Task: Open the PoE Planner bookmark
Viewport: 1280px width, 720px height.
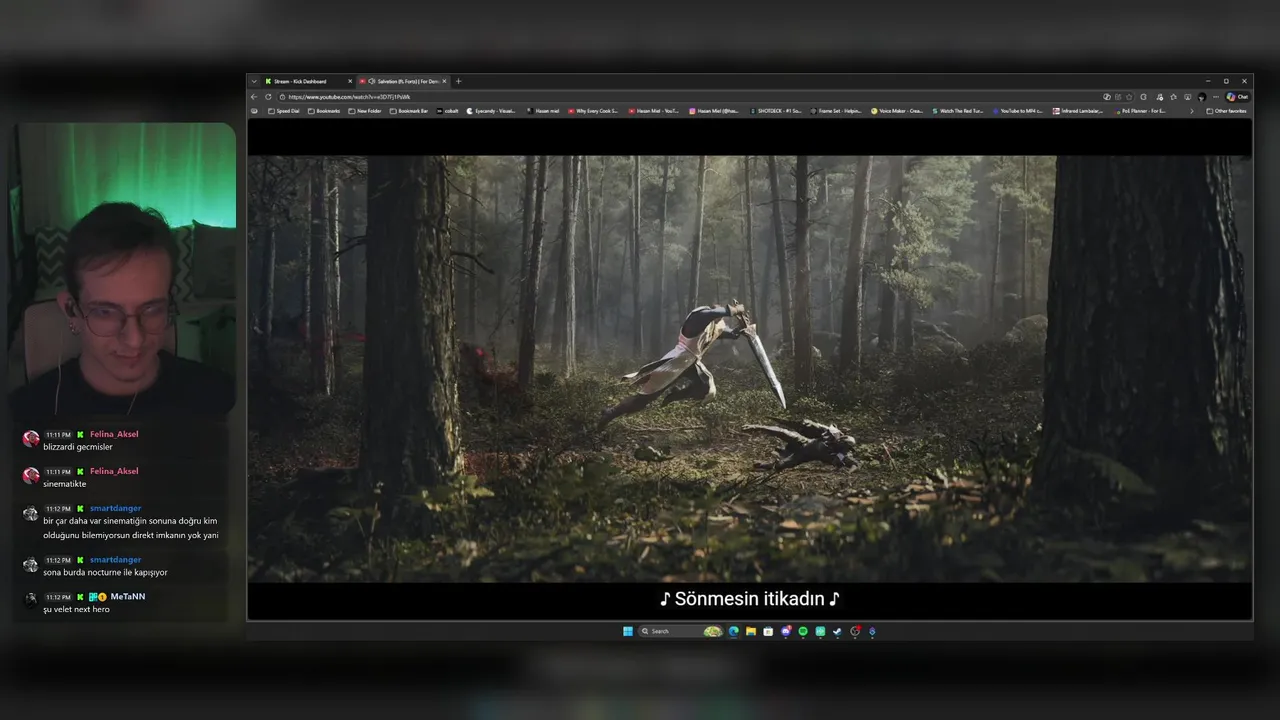Action: click(1140, 111)
